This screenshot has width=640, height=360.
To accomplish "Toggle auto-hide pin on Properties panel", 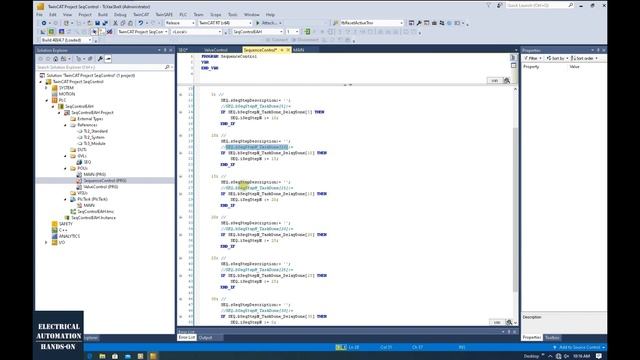I will (598, 50).
